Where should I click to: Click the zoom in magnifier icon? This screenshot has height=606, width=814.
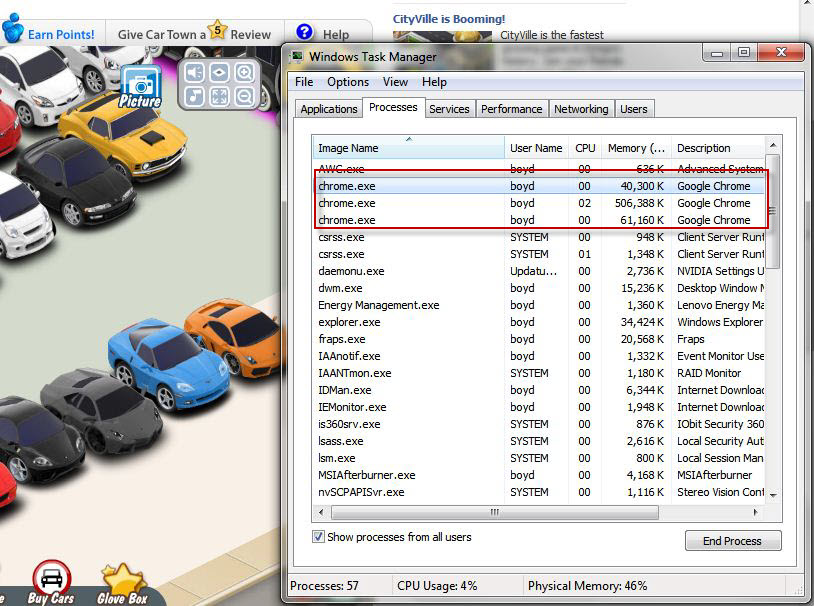click(x=244, y=72)
